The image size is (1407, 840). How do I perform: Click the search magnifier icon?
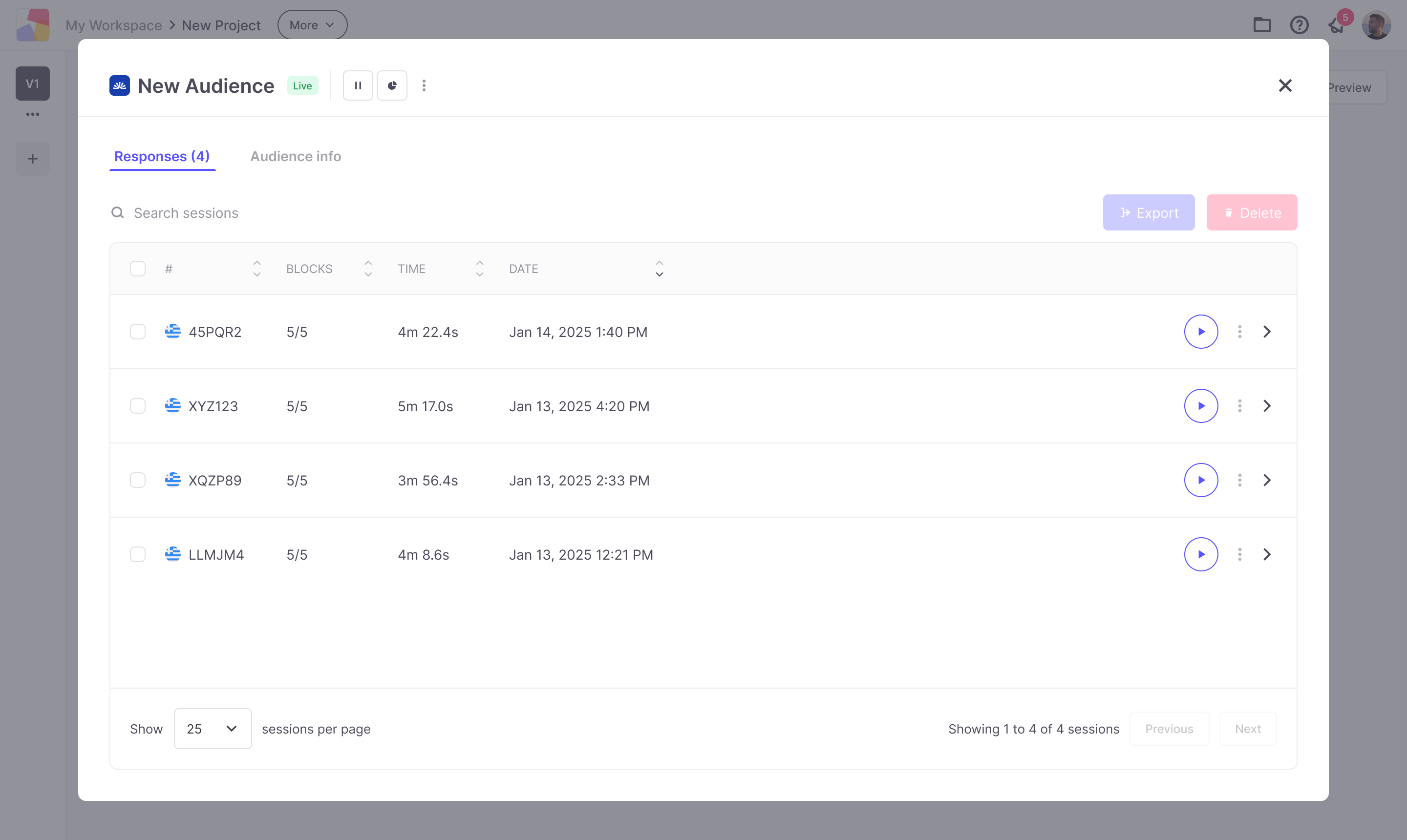(117, 213)
